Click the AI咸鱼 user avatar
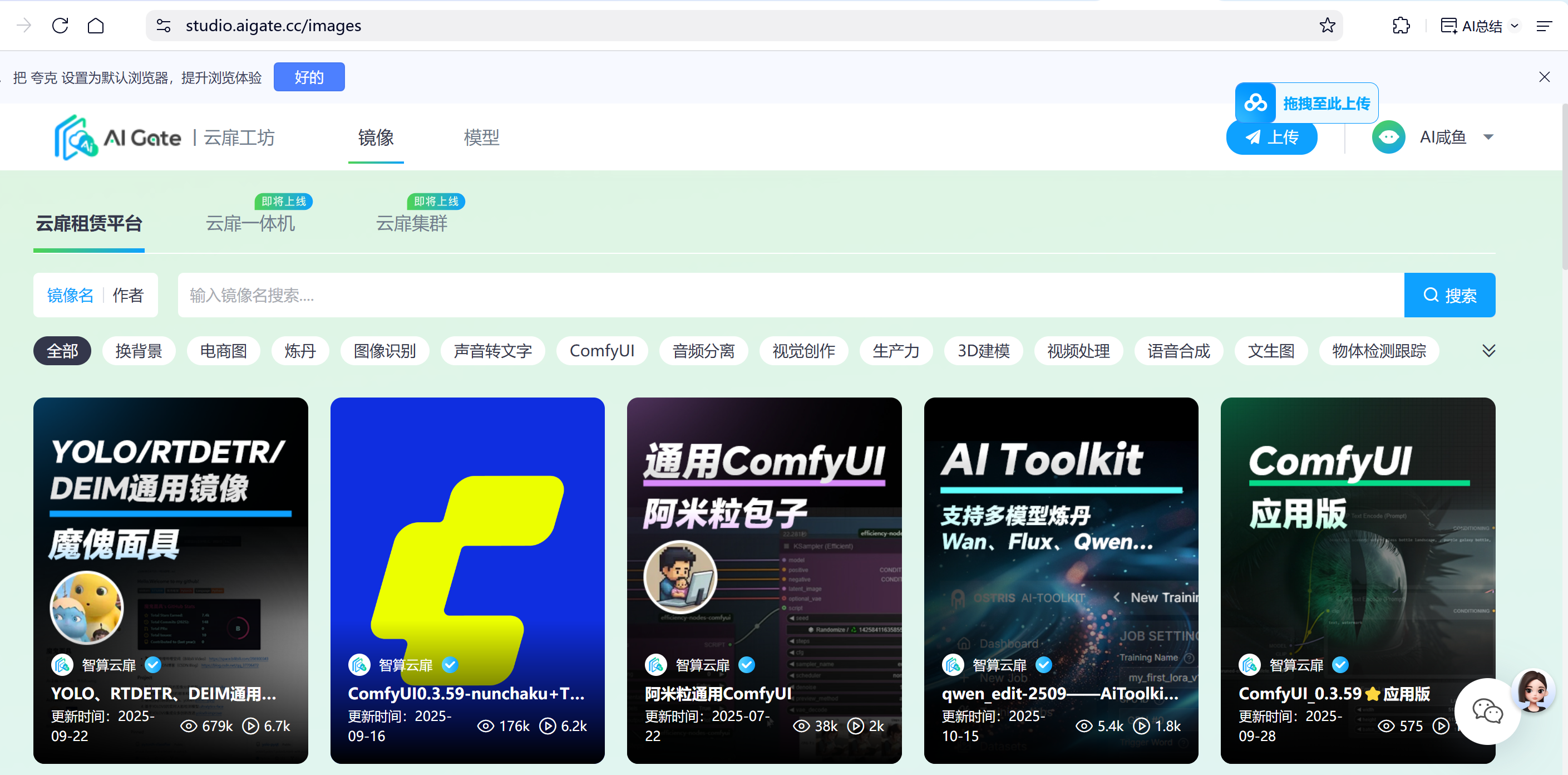 (1388, 137)
